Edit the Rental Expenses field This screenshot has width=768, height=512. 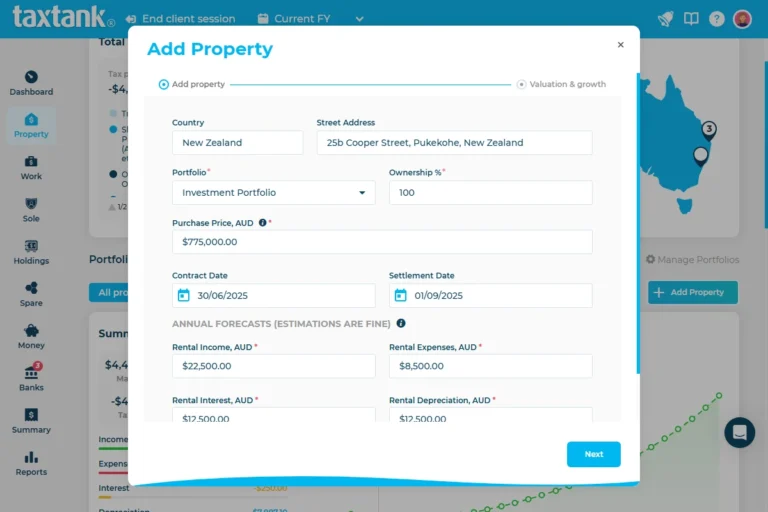click(490, 366)
